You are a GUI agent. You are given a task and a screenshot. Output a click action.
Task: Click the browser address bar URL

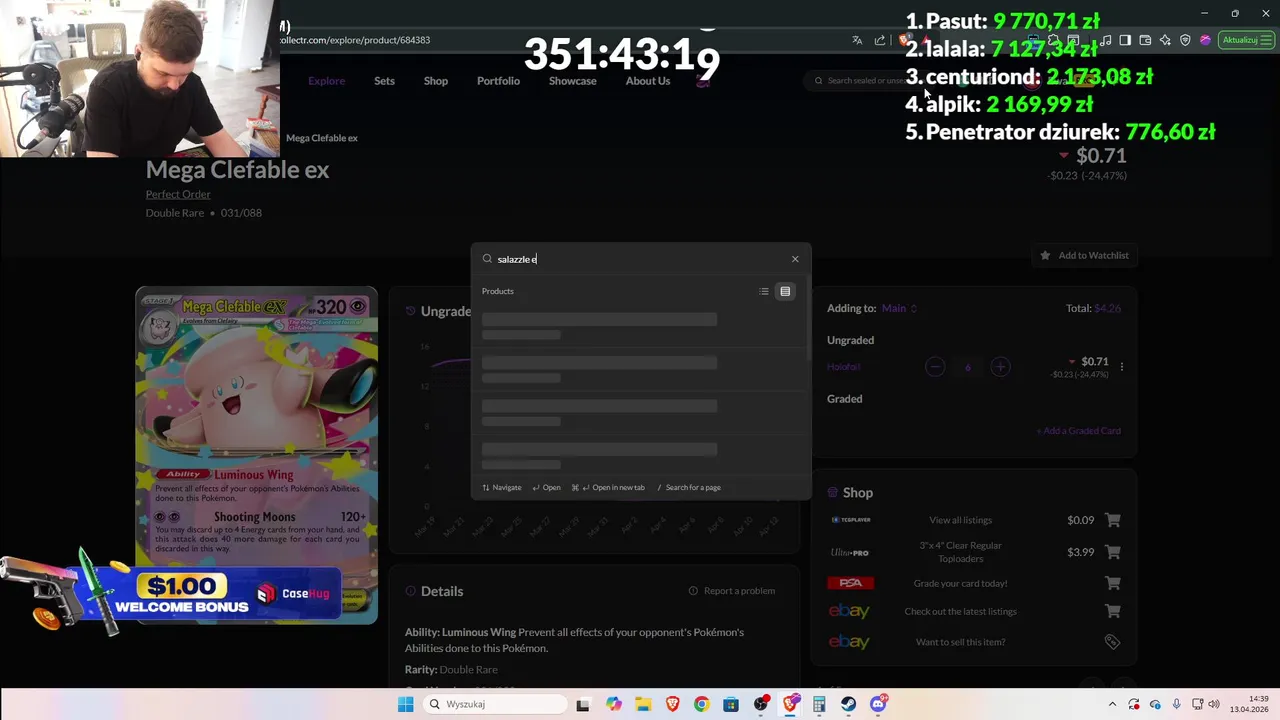[x=355, y=40]
